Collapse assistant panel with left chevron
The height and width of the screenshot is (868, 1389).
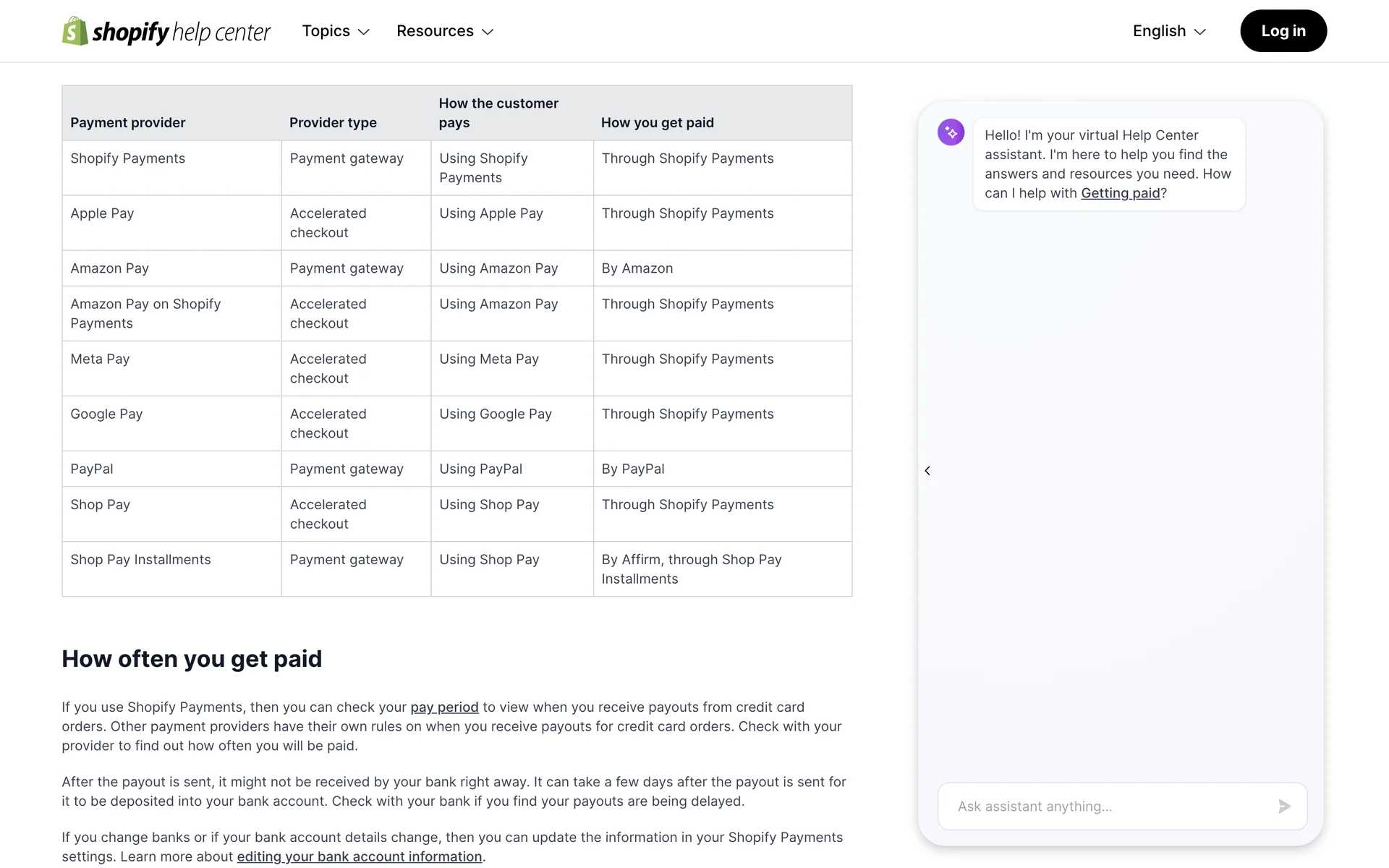point(927,471)
